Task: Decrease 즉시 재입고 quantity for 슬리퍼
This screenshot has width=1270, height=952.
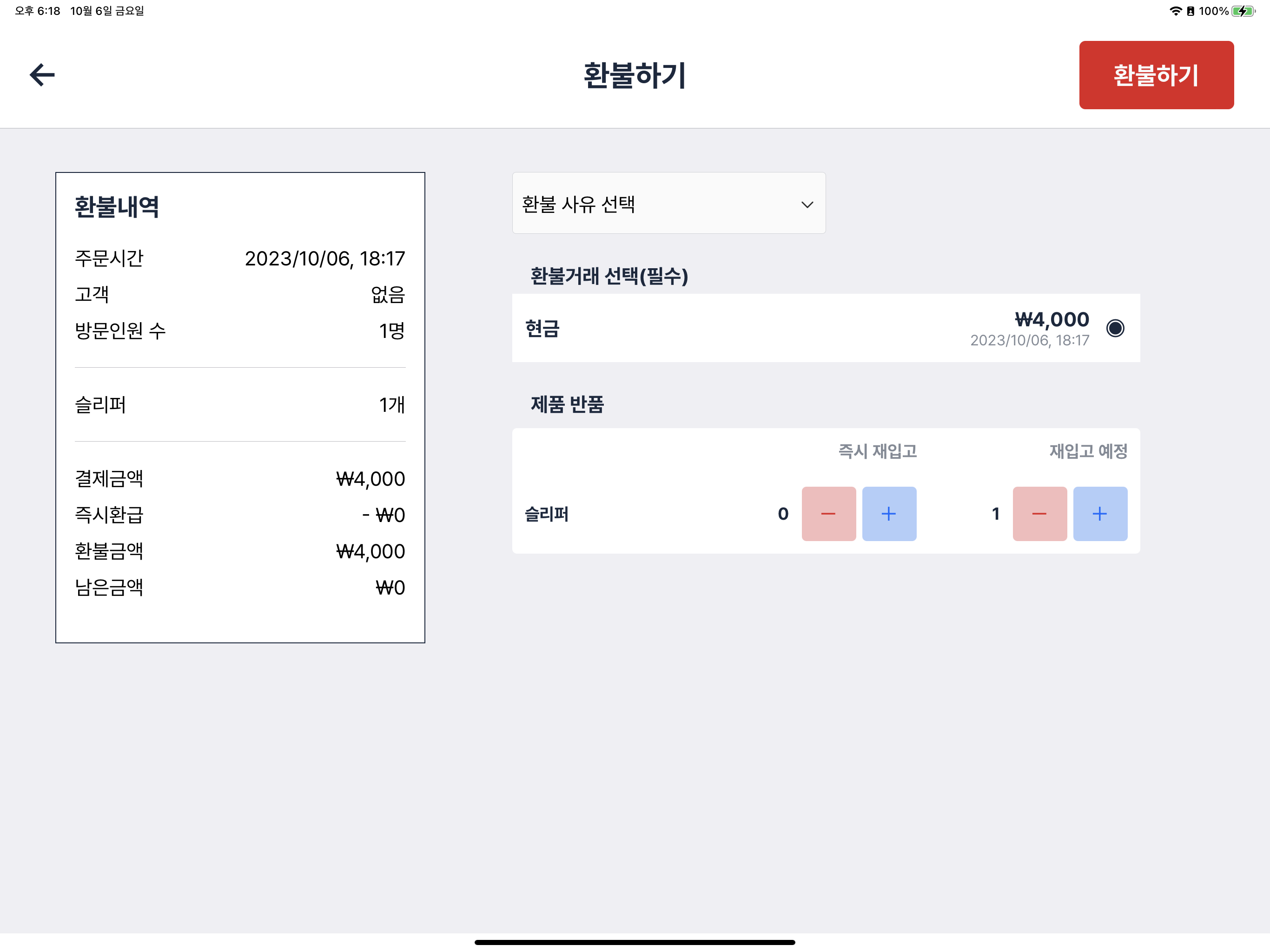Action: [828, 513]
